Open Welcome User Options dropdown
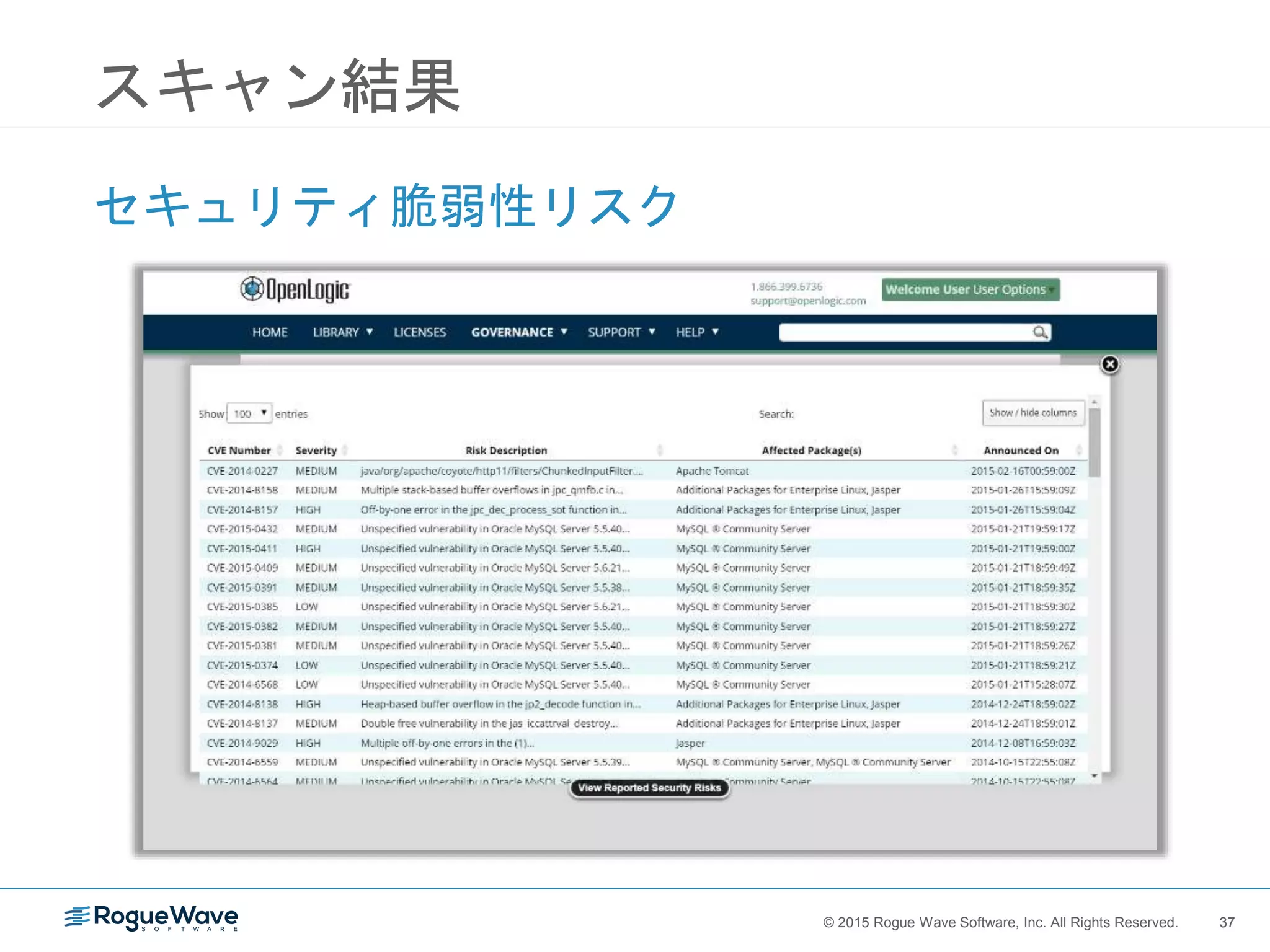 pyautogui.click(x=970, y=289)
